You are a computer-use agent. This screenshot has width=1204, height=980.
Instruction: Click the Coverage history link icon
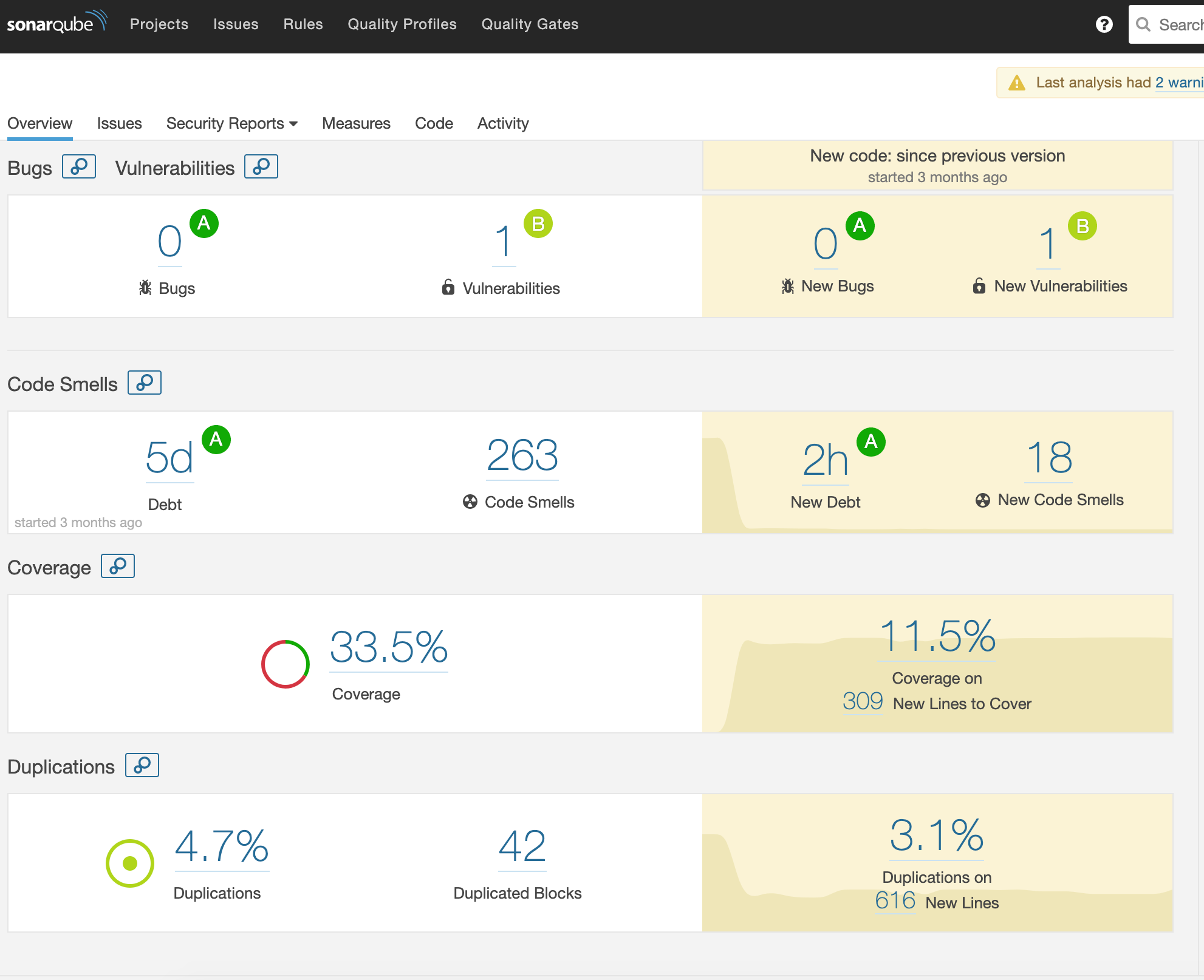tap(118, 566)
